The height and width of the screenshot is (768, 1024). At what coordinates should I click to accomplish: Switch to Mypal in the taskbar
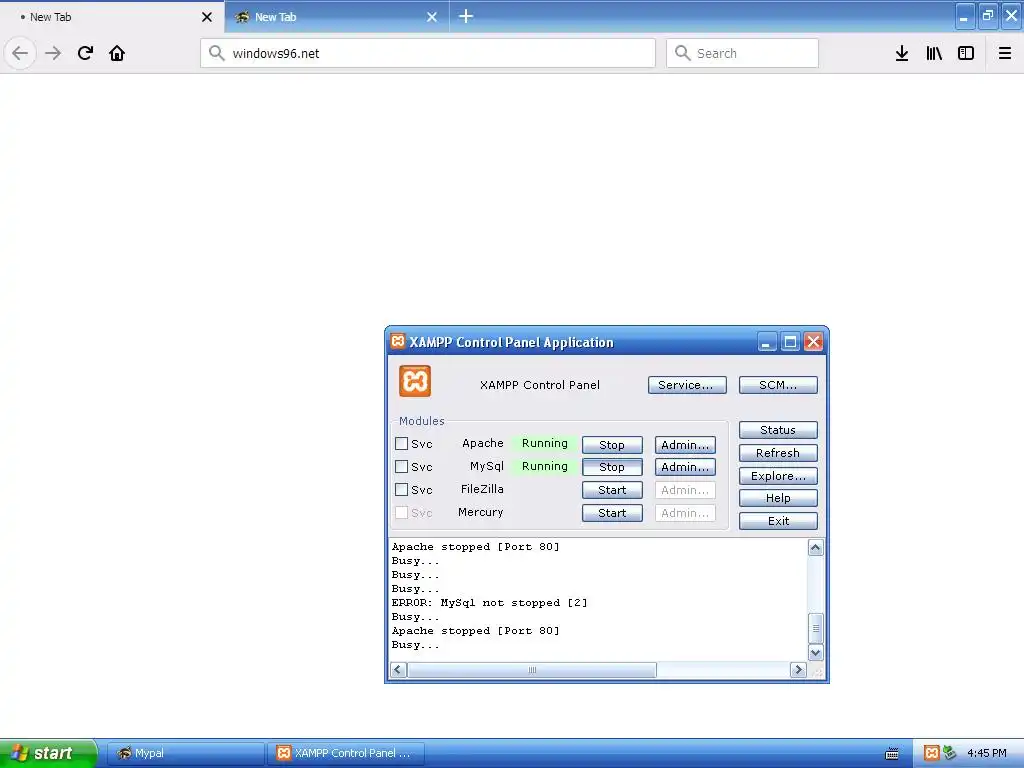pyautogui.click(x=185, y=753)
